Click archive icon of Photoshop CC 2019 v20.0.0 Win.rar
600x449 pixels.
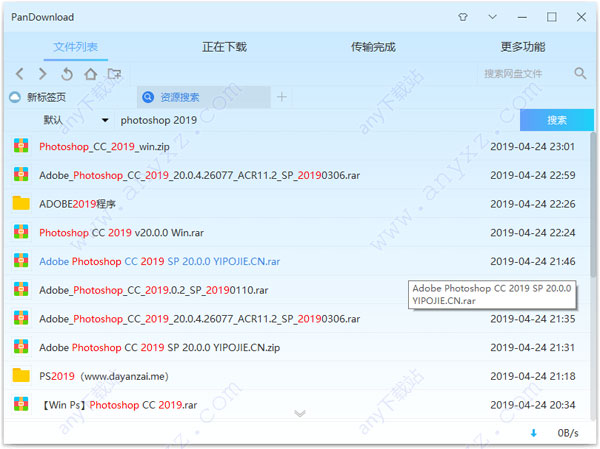pyautogui.click(x=21, y=232)
